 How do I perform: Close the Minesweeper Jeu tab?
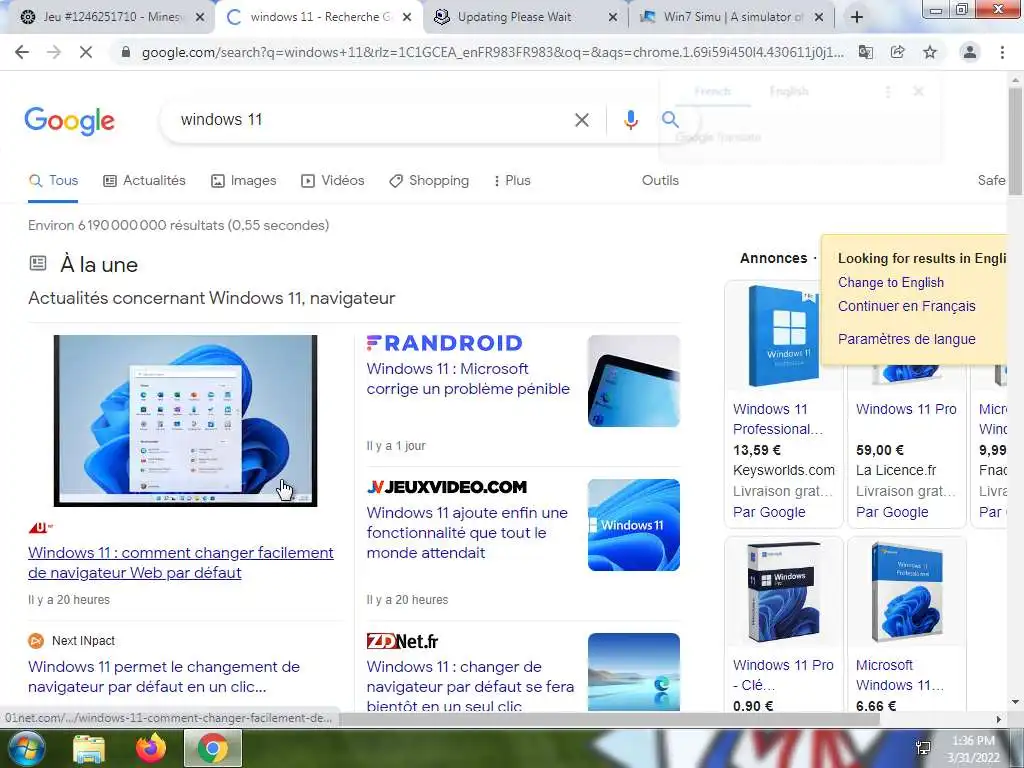pos(200,17)
